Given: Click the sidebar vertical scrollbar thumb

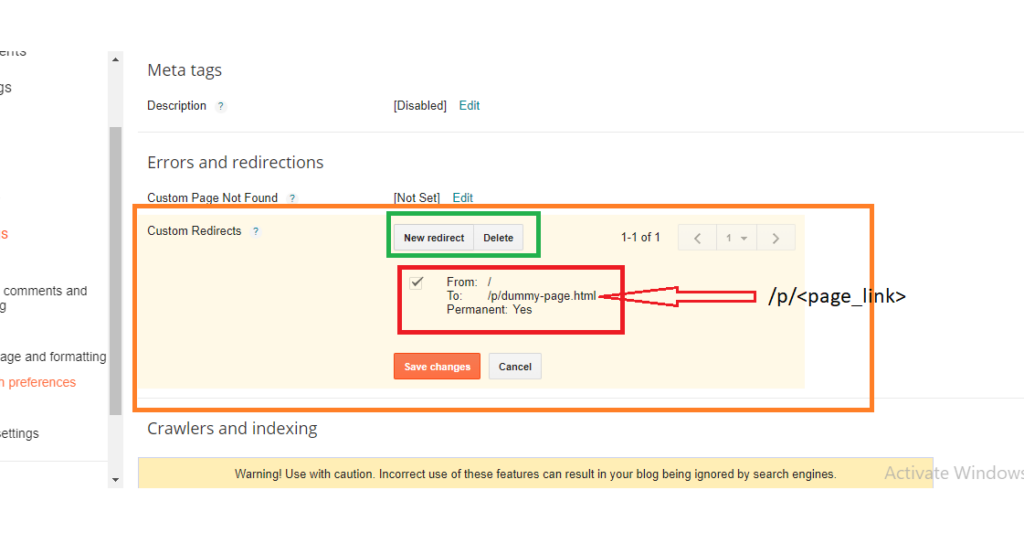Looking at the screenshot, I should pyautogui.click(x=115, y=270).
